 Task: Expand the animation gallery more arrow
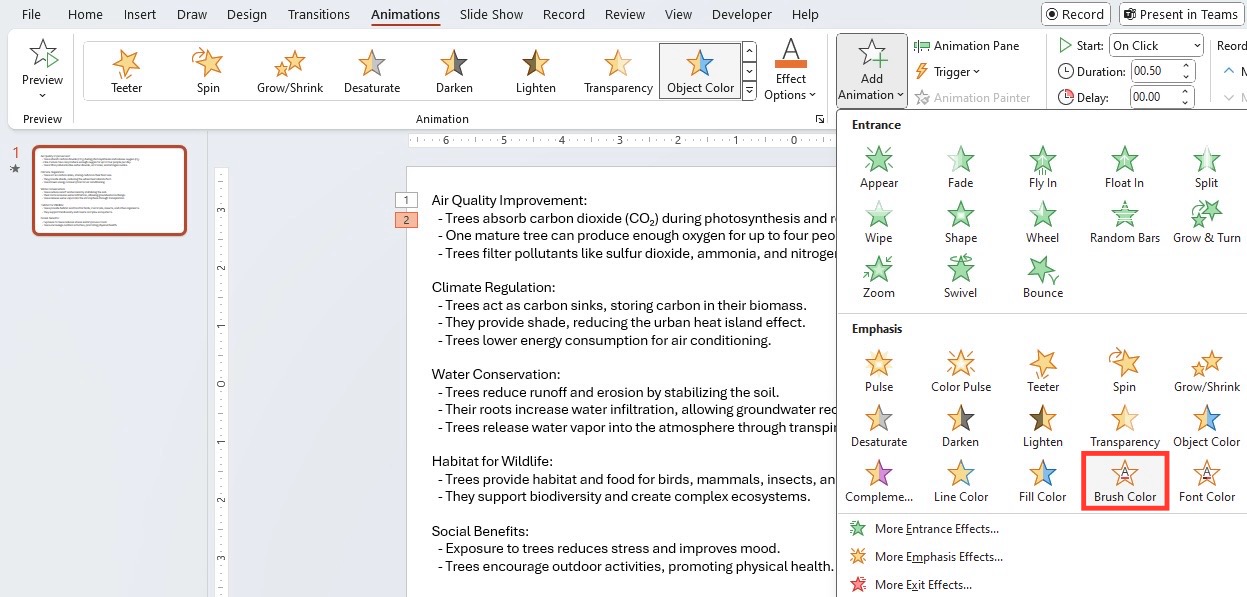coord(750,90)
